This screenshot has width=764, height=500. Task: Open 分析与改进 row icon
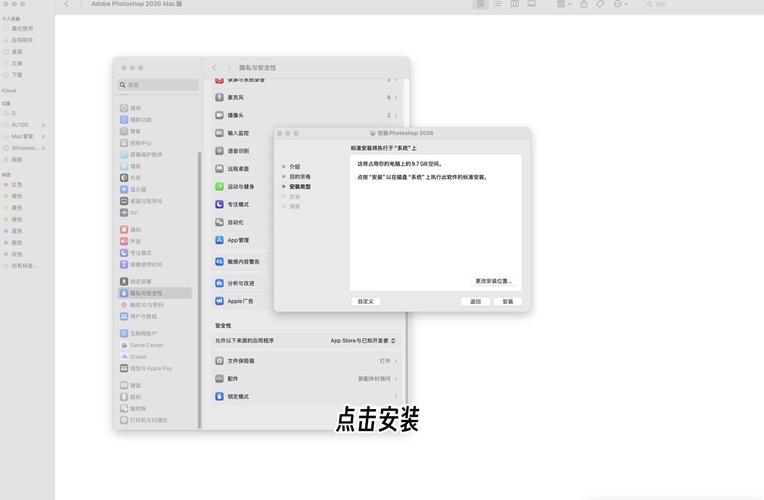219,283
